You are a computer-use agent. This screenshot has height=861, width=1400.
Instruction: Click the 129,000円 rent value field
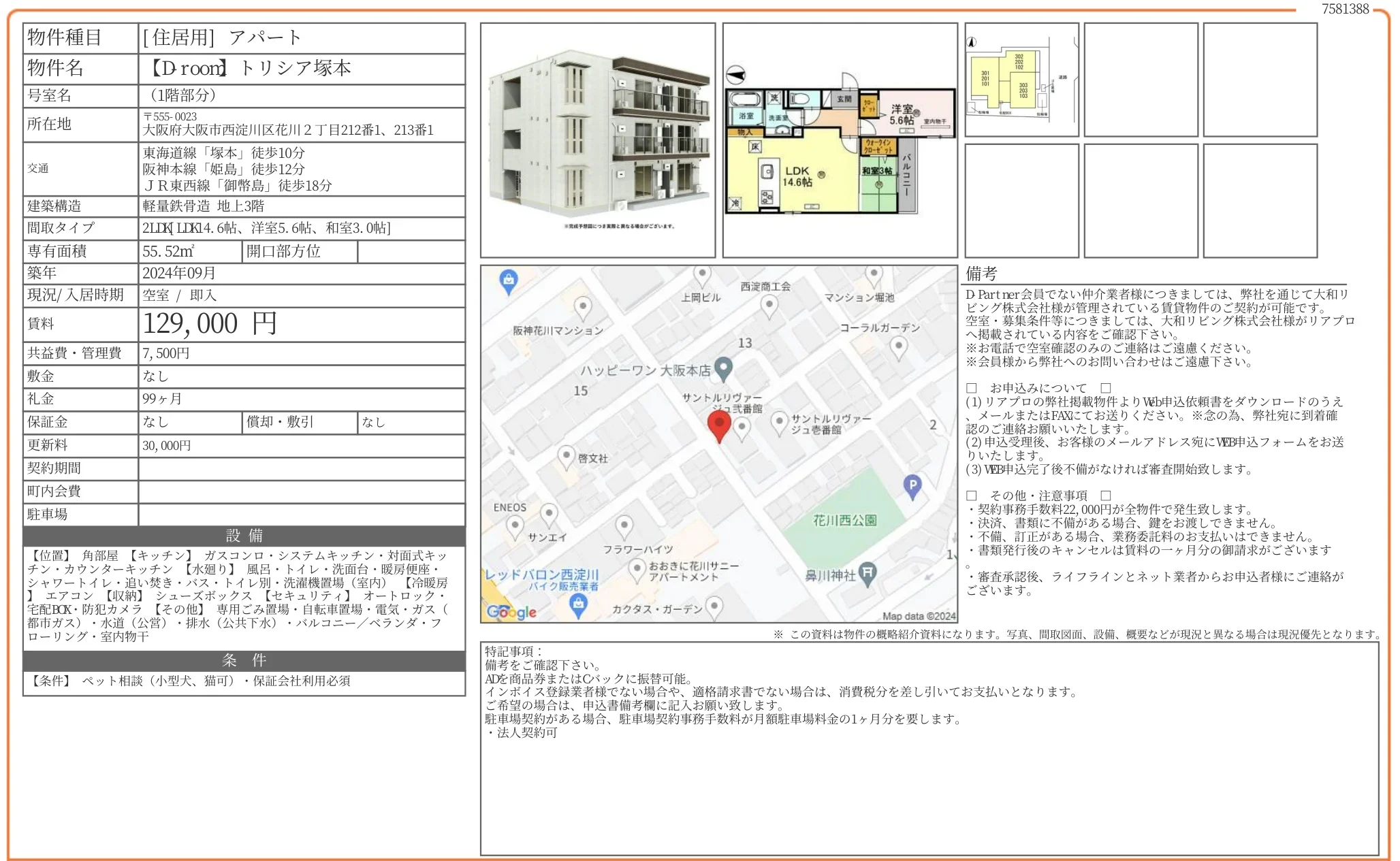208,325
